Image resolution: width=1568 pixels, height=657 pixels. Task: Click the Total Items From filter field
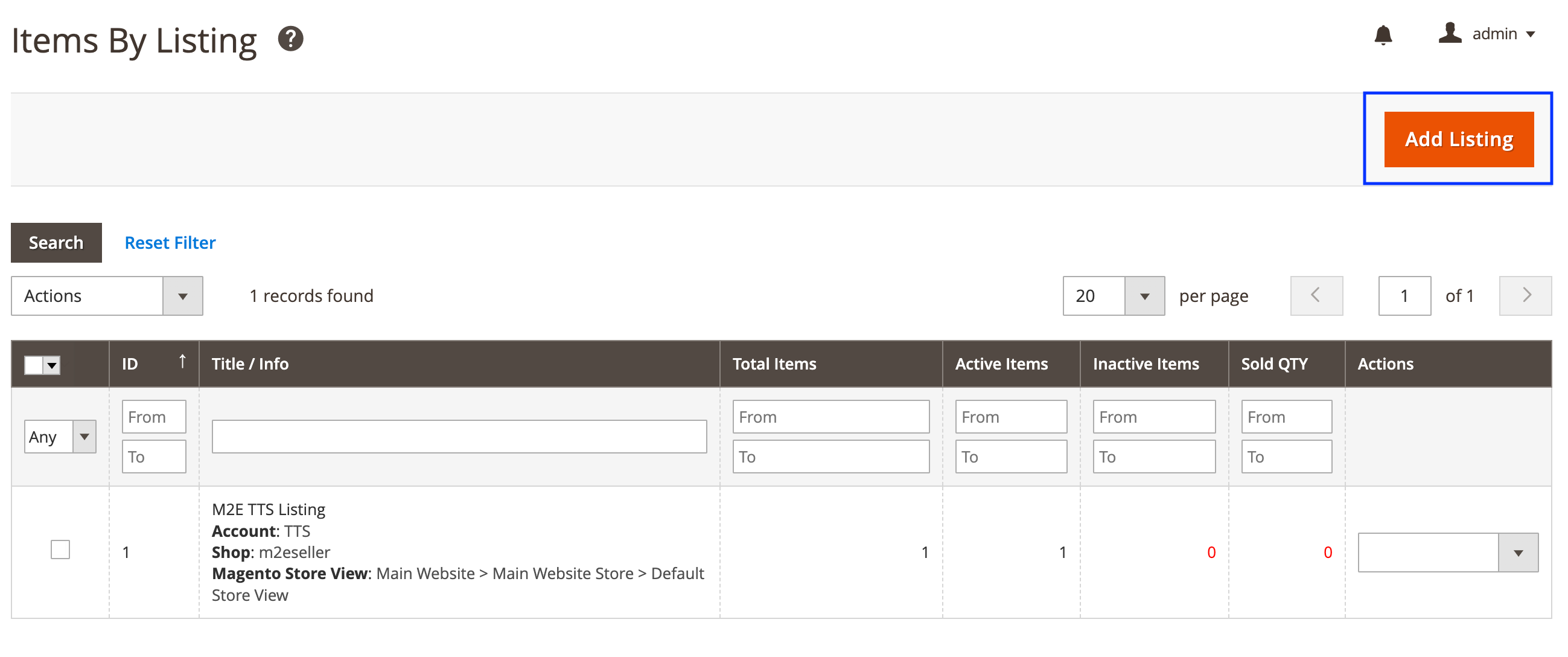coord(830,417)
